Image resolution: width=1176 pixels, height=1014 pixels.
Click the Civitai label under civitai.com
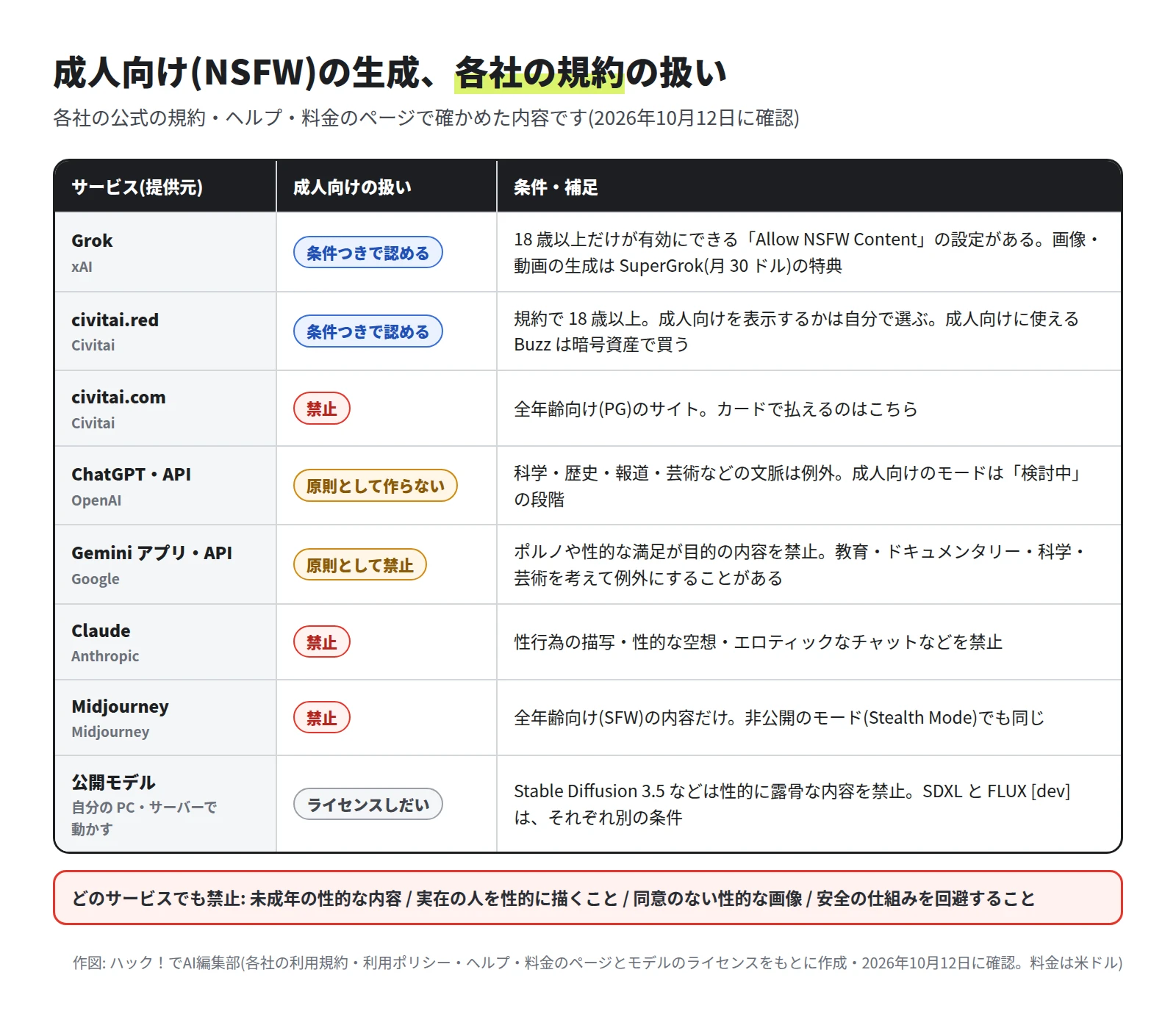tap(93, 423)
